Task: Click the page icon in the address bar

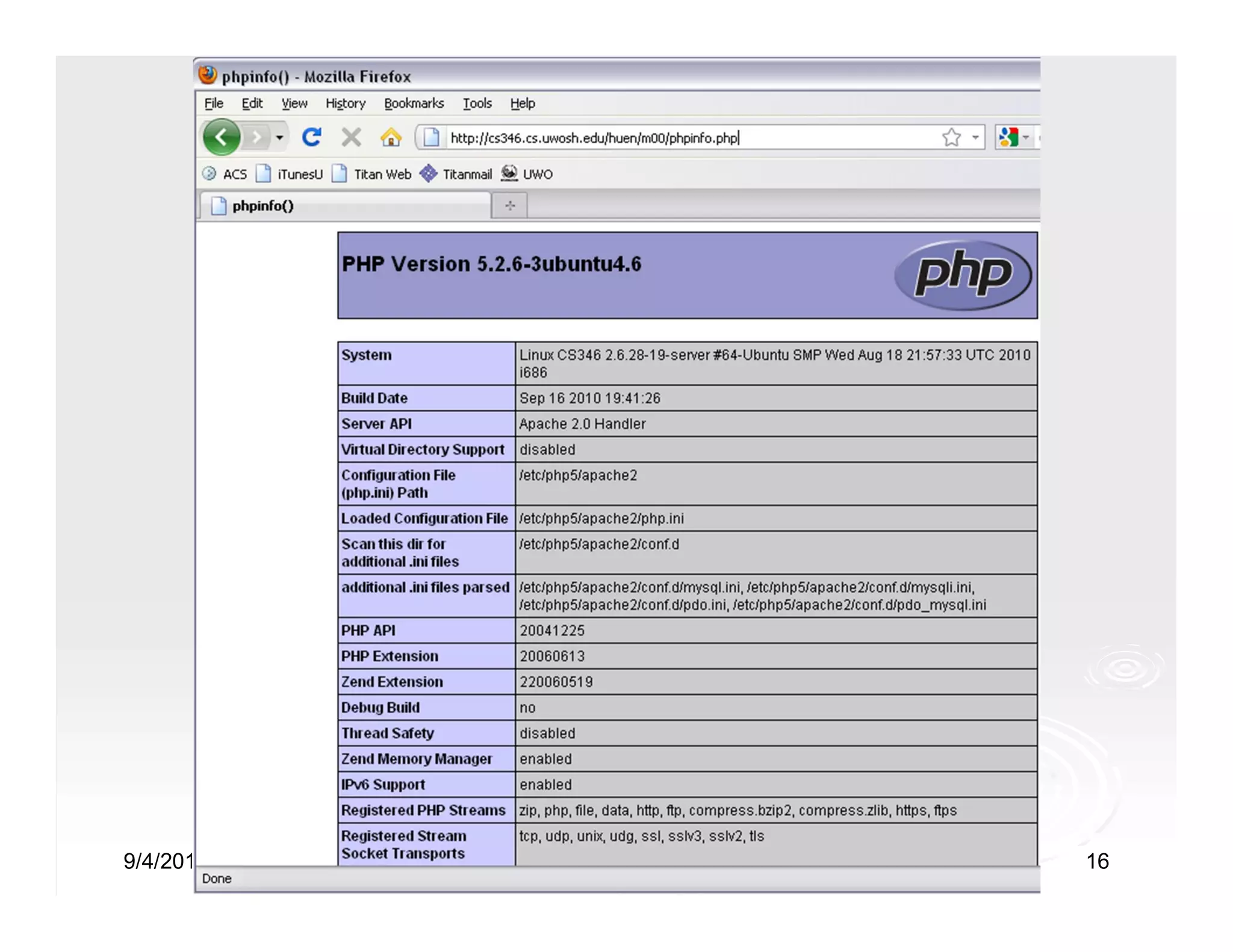Action: pyautogui.click(x=432, y=138)
